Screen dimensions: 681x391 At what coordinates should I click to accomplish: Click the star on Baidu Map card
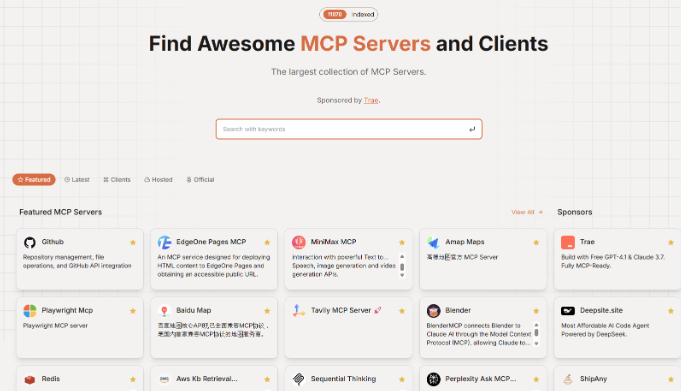point(267,311)
